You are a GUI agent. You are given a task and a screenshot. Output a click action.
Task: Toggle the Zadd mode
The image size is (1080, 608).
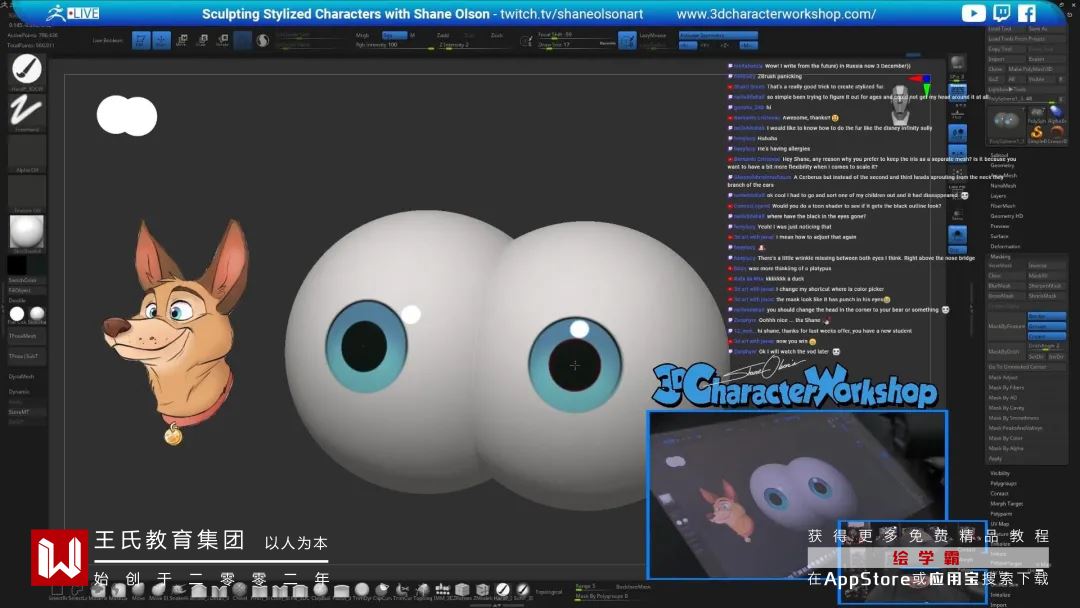(443, 35)
